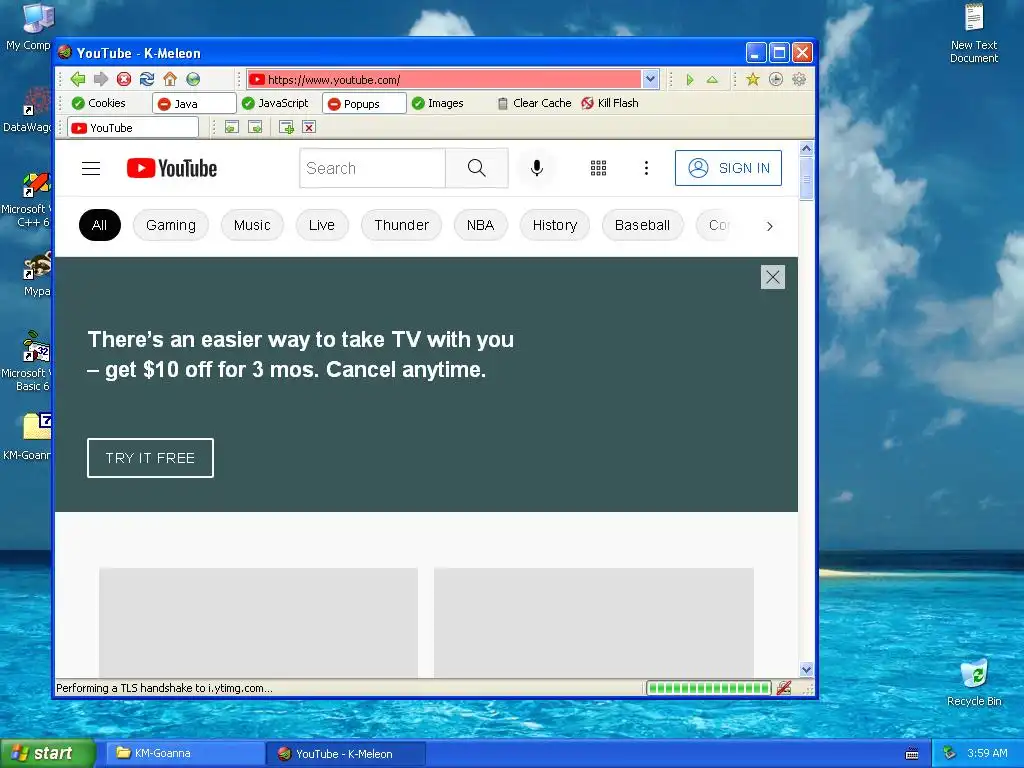Click YouTube - K-Meleon taskbar button
The width and height of the screenshot is (1024, 768).
point(346,754)
